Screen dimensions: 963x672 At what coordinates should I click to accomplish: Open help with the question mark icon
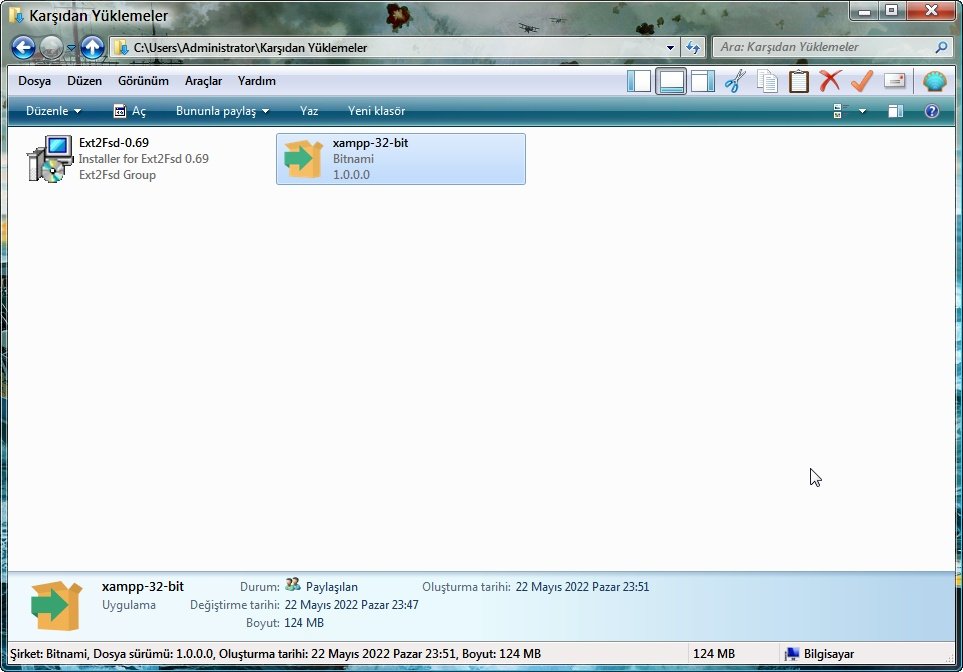(x=932, y=111)
